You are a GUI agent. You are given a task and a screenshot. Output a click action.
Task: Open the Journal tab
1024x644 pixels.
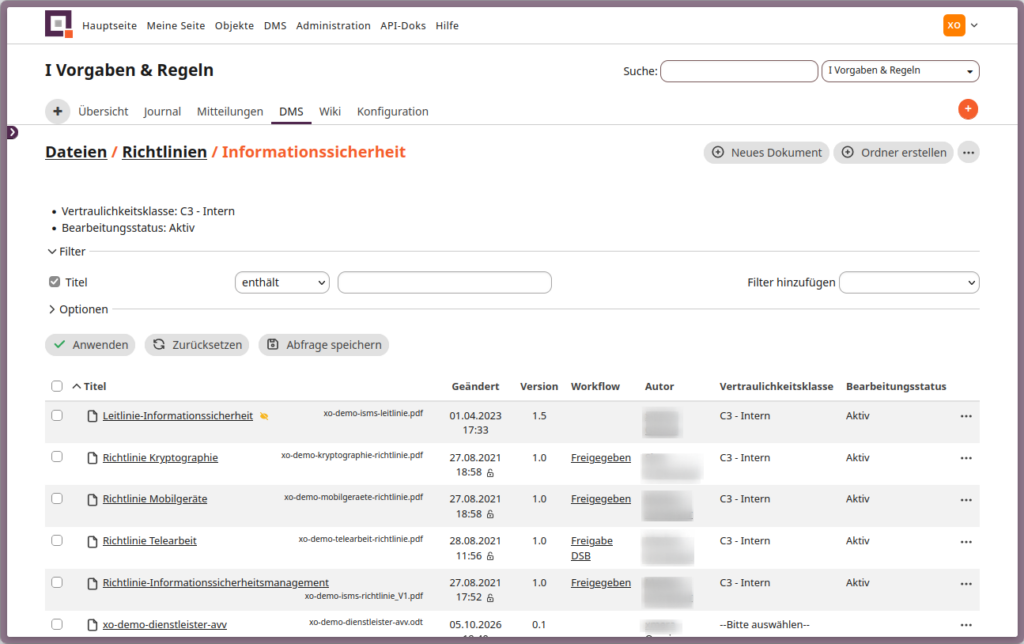point(162,111)
